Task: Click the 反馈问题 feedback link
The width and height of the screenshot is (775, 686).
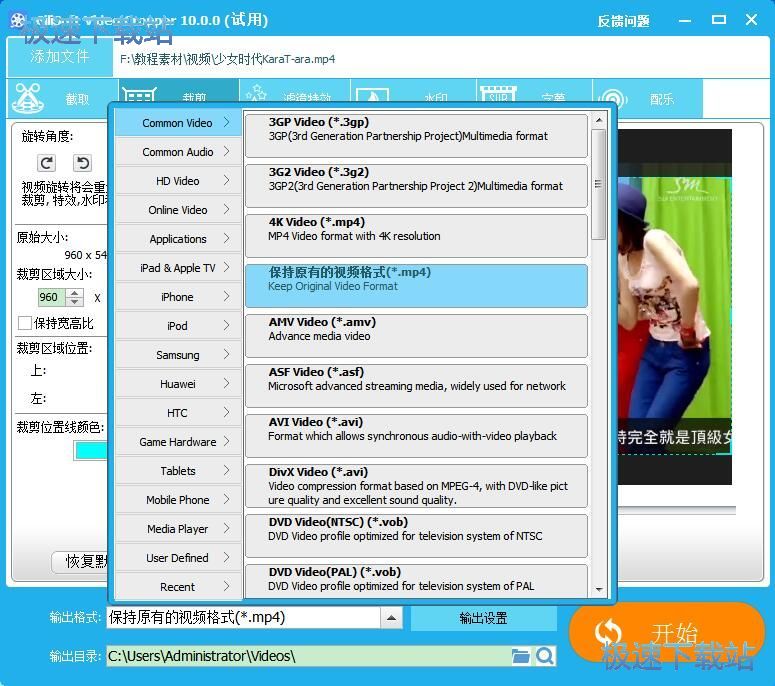Action: pyautogui.click(x=623, y=21)
